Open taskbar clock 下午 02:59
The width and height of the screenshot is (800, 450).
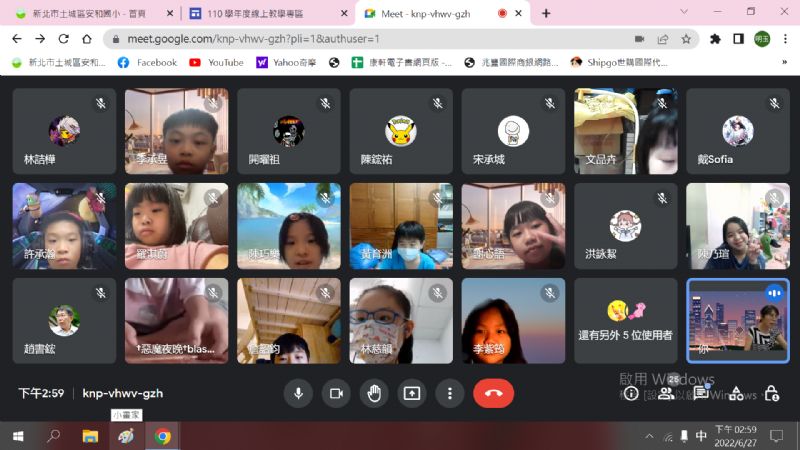(735, 436)
